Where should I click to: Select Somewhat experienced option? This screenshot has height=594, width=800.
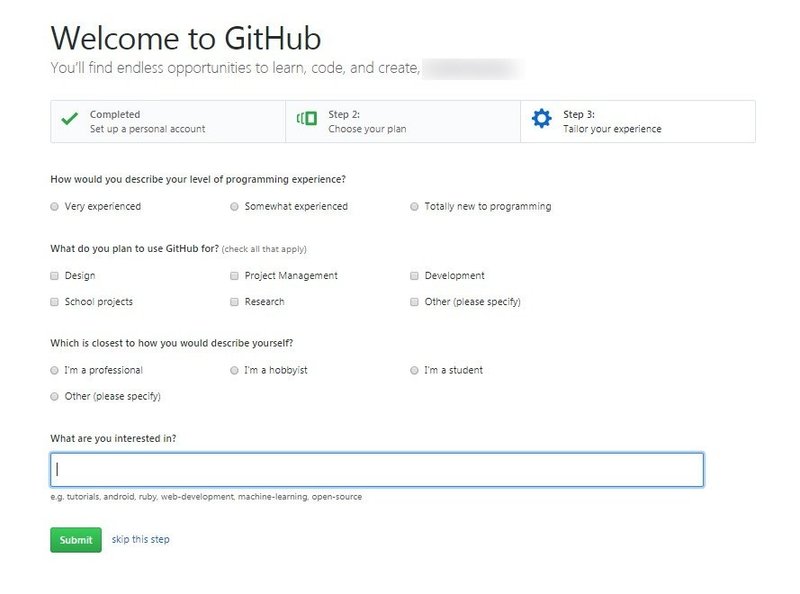pyautogui.click(x=234, y=207)
